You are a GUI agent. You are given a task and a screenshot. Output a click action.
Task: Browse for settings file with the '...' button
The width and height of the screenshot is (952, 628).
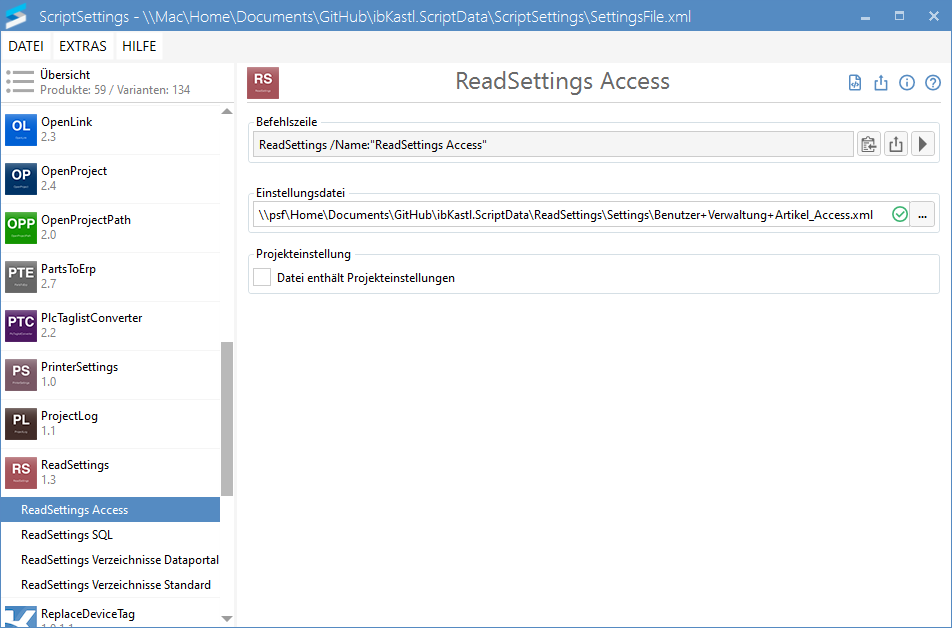click(922, 214)
